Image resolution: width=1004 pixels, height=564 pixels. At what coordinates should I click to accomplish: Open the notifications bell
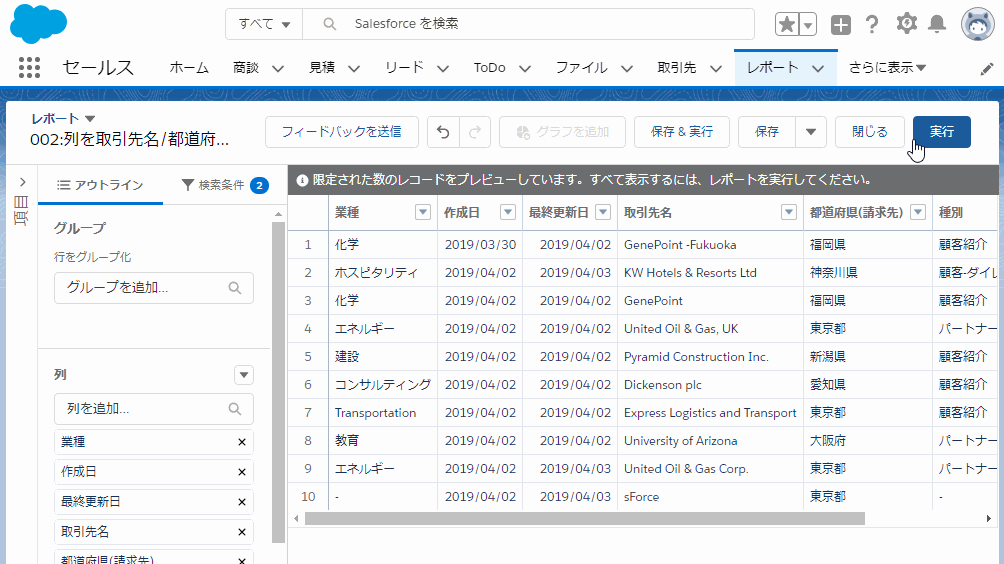[937, 24]
